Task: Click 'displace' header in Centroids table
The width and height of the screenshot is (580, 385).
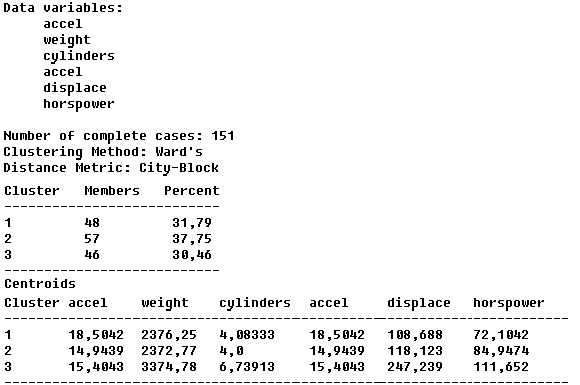Action: [419, 303]
